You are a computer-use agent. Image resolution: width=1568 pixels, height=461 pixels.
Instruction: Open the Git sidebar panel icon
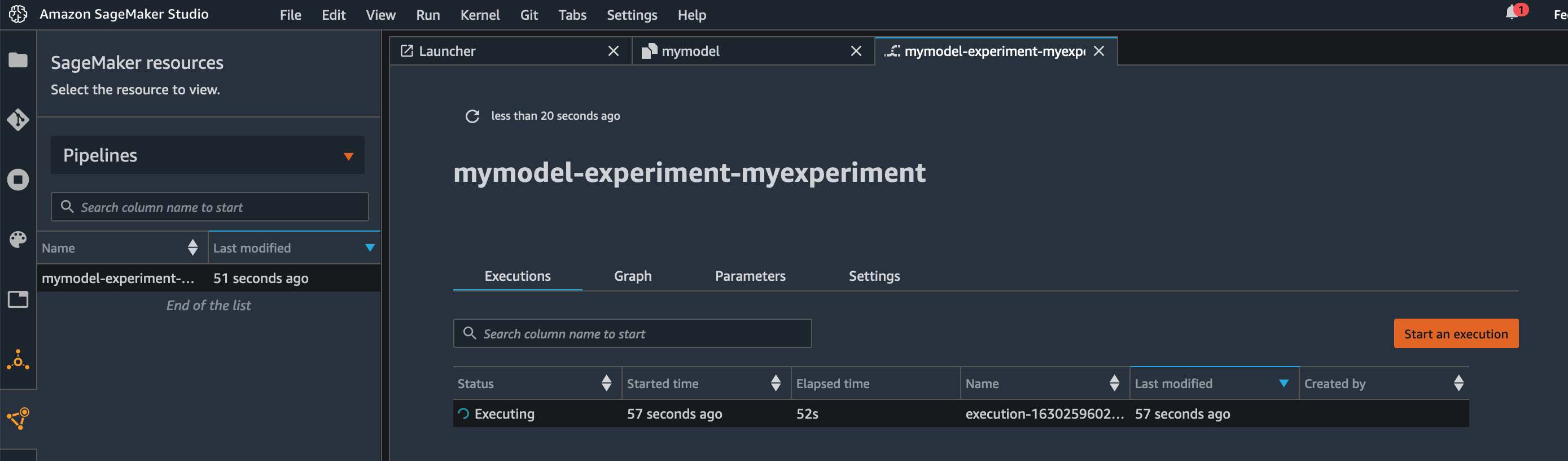17,119
